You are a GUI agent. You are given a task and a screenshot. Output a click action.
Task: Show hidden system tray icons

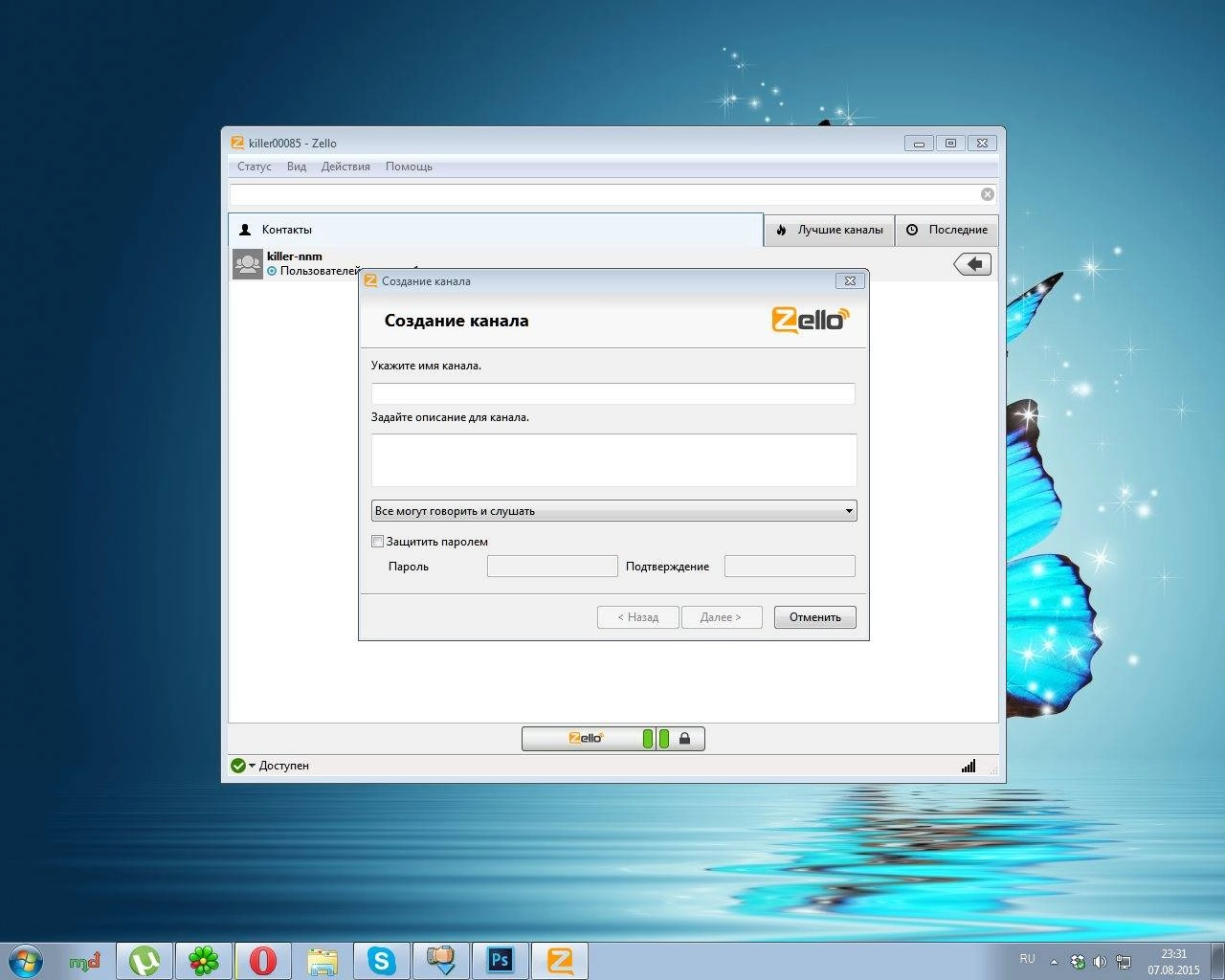point(1054,962)
